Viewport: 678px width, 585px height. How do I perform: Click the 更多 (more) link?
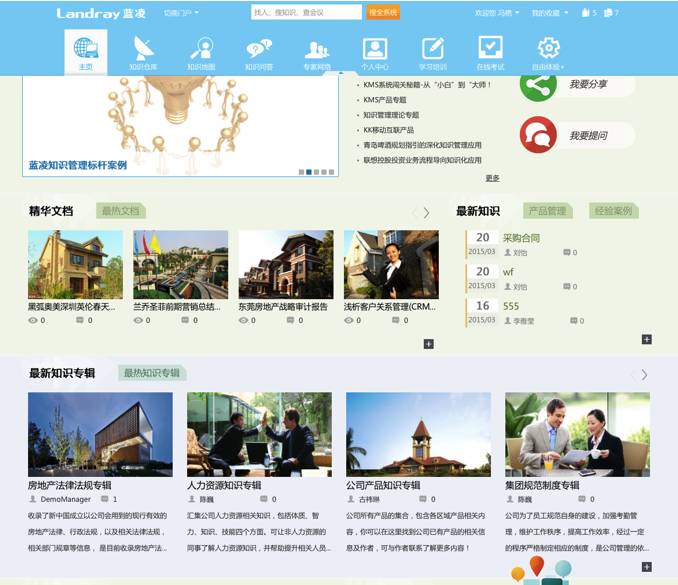pyautogui.click(x=493, y=178)
